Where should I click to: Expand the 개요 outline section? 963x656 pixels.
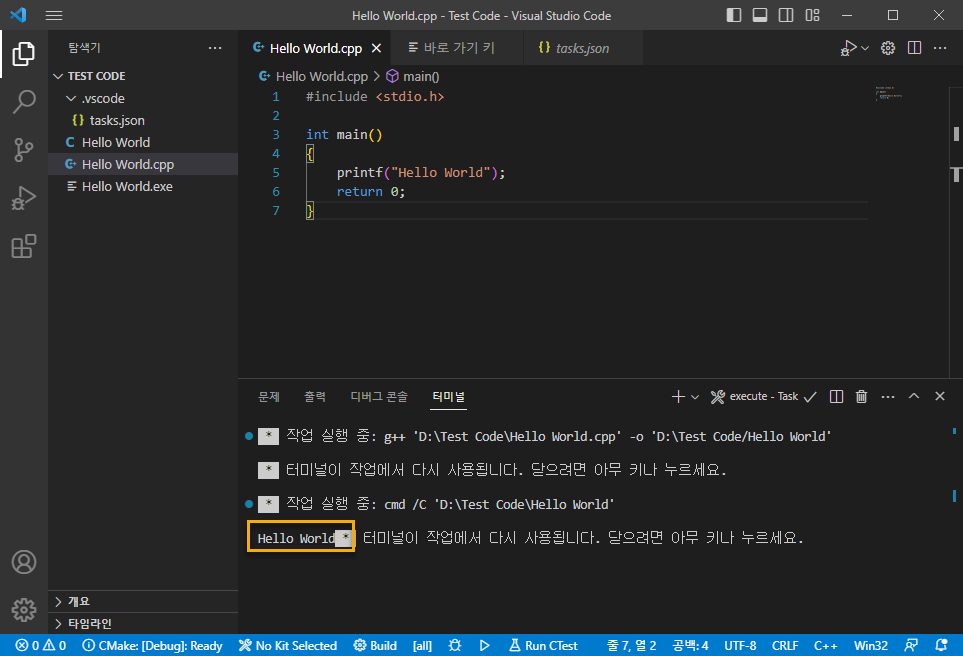(142, 601)
